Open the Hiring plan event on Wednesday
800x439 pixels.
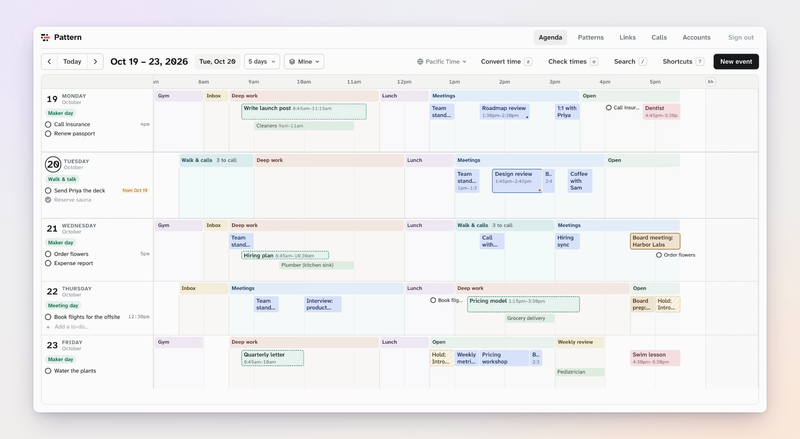[285, 255]
